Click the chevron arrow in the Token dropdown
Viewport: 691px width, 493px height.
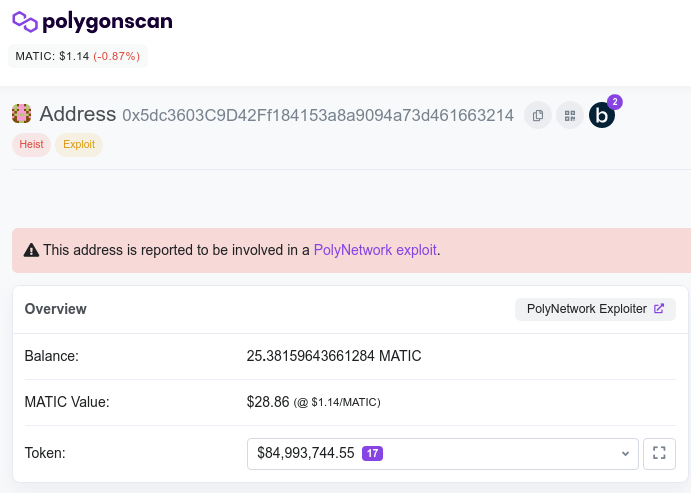pos(626,453)
